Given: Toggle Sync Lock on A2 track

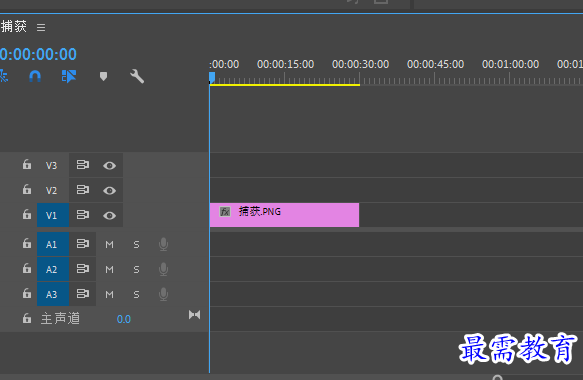Looking at the screenshot, I should [x=83, y=268].
